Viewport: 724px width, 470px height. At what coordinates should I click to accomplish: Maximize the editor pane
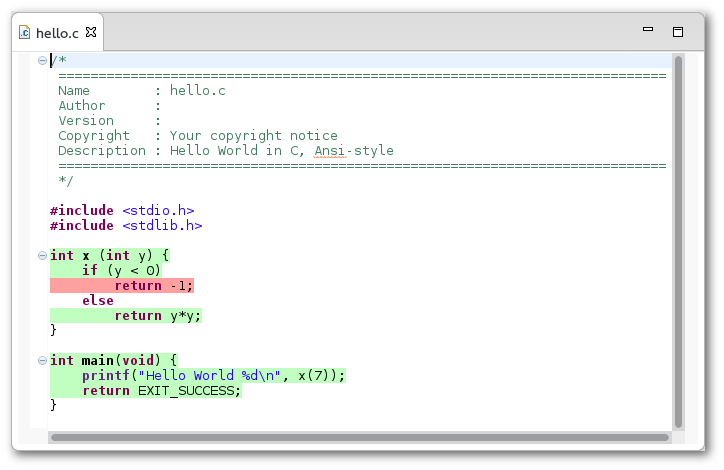coord(678,32)
